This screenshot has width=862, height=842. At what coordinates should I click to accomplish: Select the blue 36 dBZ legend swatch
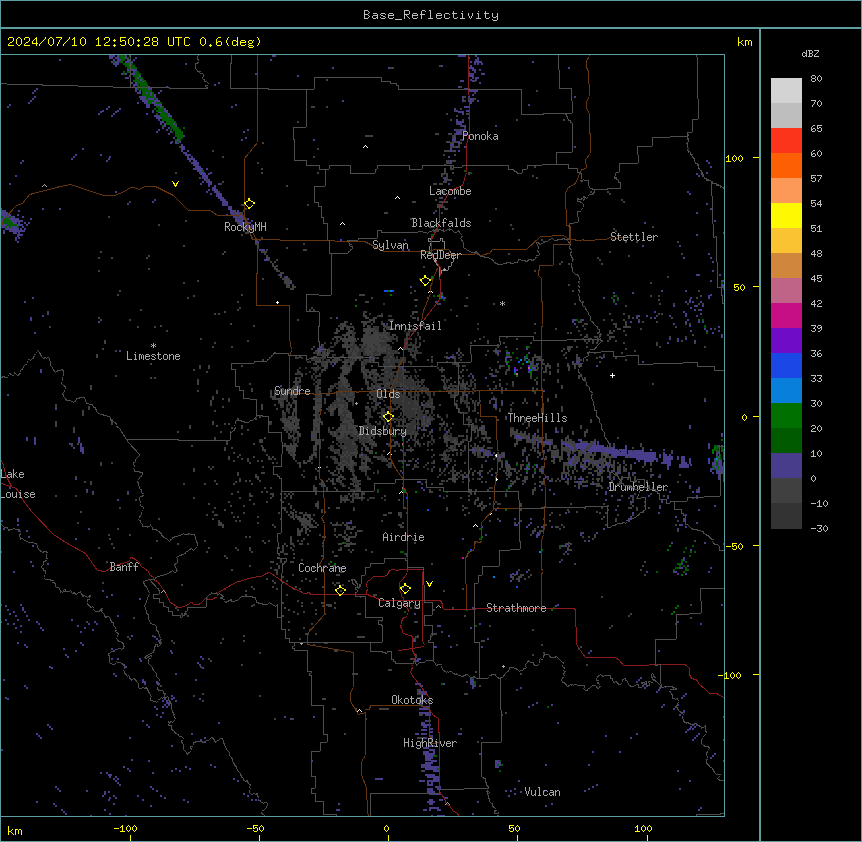(786, 365)
